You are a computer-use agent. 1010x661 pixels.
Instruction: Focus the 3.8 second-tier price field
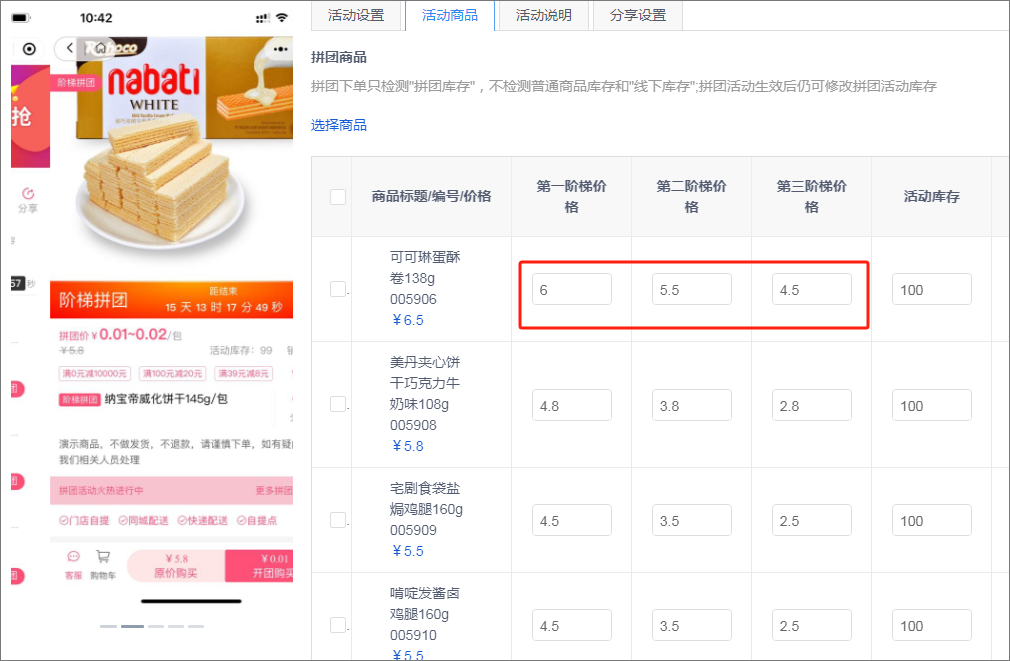click(692, 405)
